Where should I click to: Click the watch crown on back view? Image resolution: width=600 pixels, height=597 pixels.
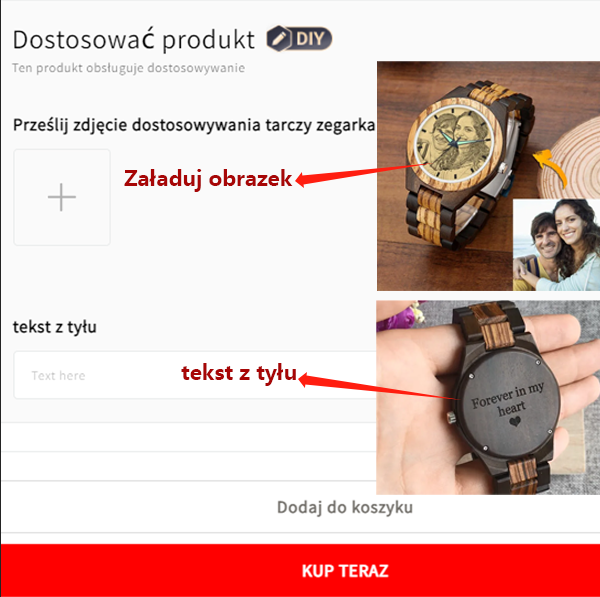coord(452,417)
